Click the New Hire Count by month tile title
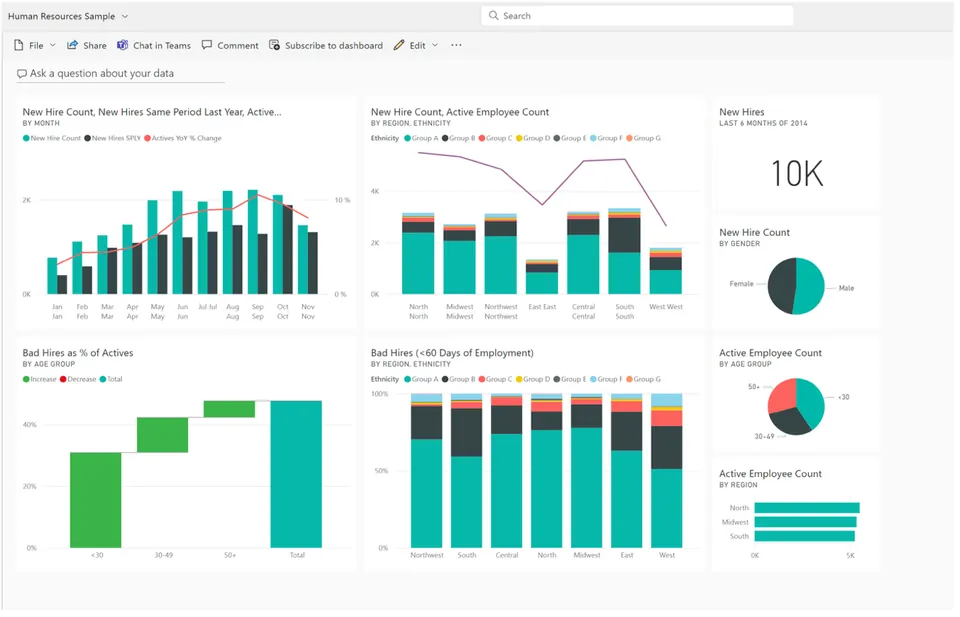This screenshot has width=960, height=617. point(152,112)
